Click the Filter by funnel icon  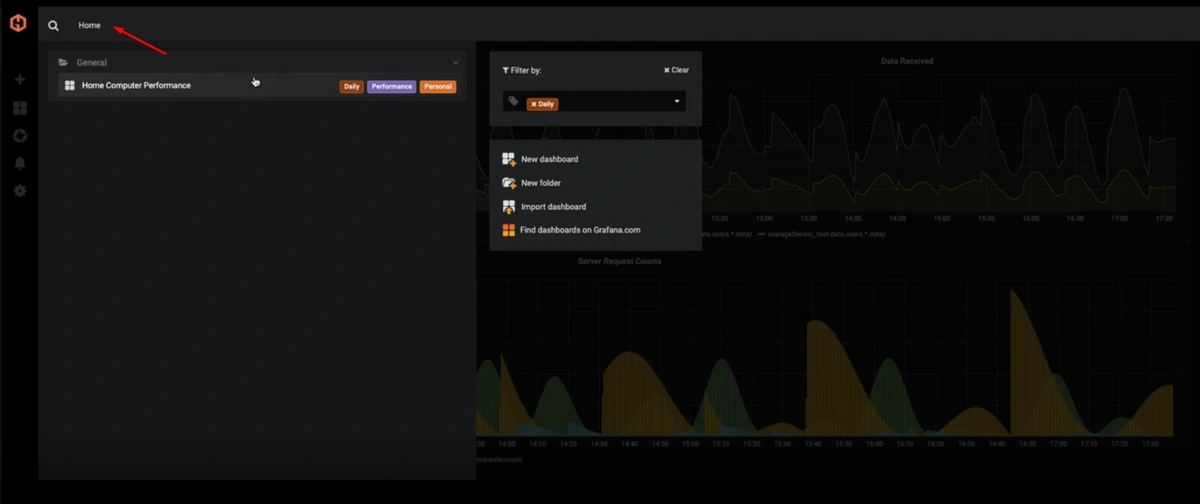click(505, 71)
